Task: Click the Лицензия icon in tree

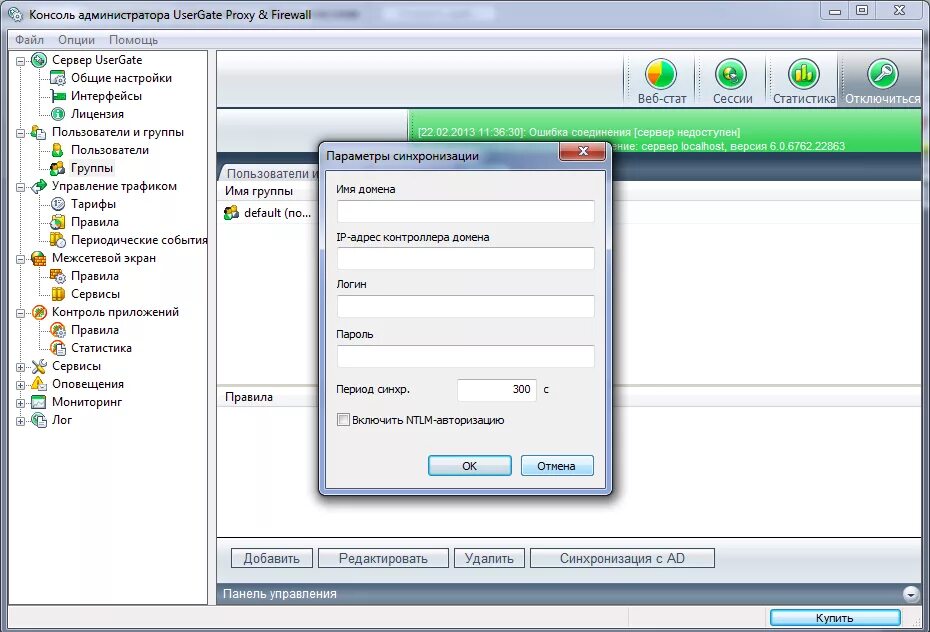Action: point(58,114)
